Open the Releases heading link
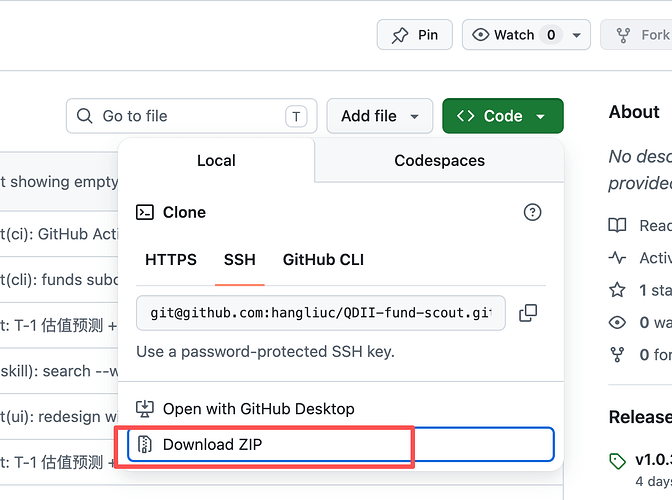The height and width of the screenshot is (500, 672). point(640,417)
